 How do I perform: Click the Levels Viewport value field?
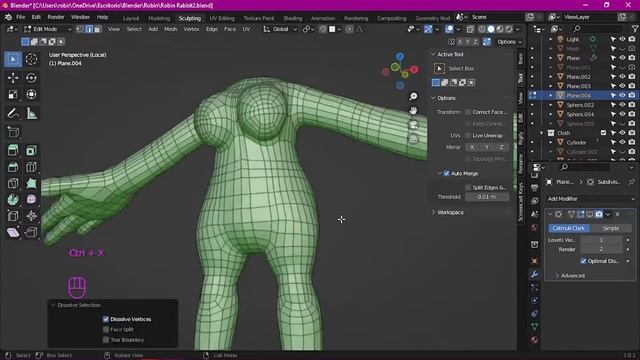(x=601, y=240)
